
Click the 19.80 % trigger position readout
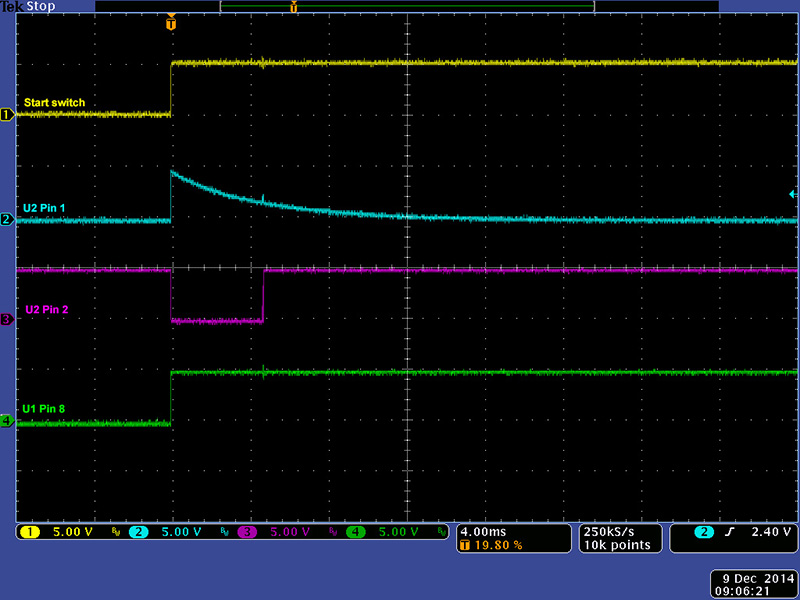click(498, 545)
